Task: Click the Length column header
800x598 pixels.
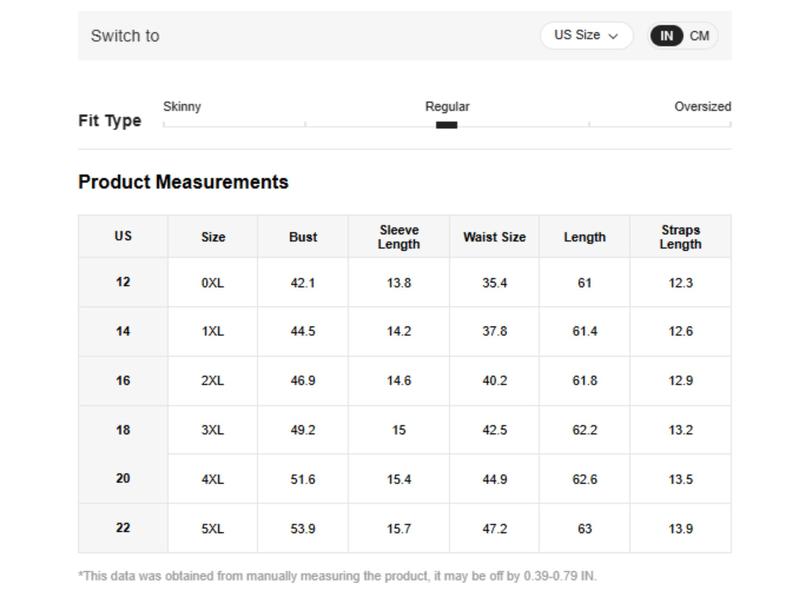Action: [584, 237]
